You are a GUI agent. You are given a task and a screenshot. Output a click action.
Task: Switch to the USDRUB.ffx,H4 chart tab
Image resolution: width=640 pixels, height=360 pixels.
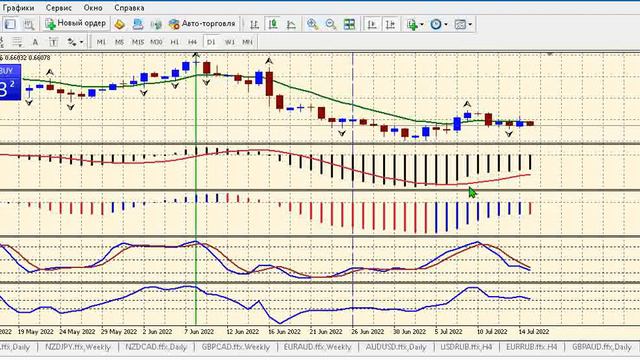466,347
